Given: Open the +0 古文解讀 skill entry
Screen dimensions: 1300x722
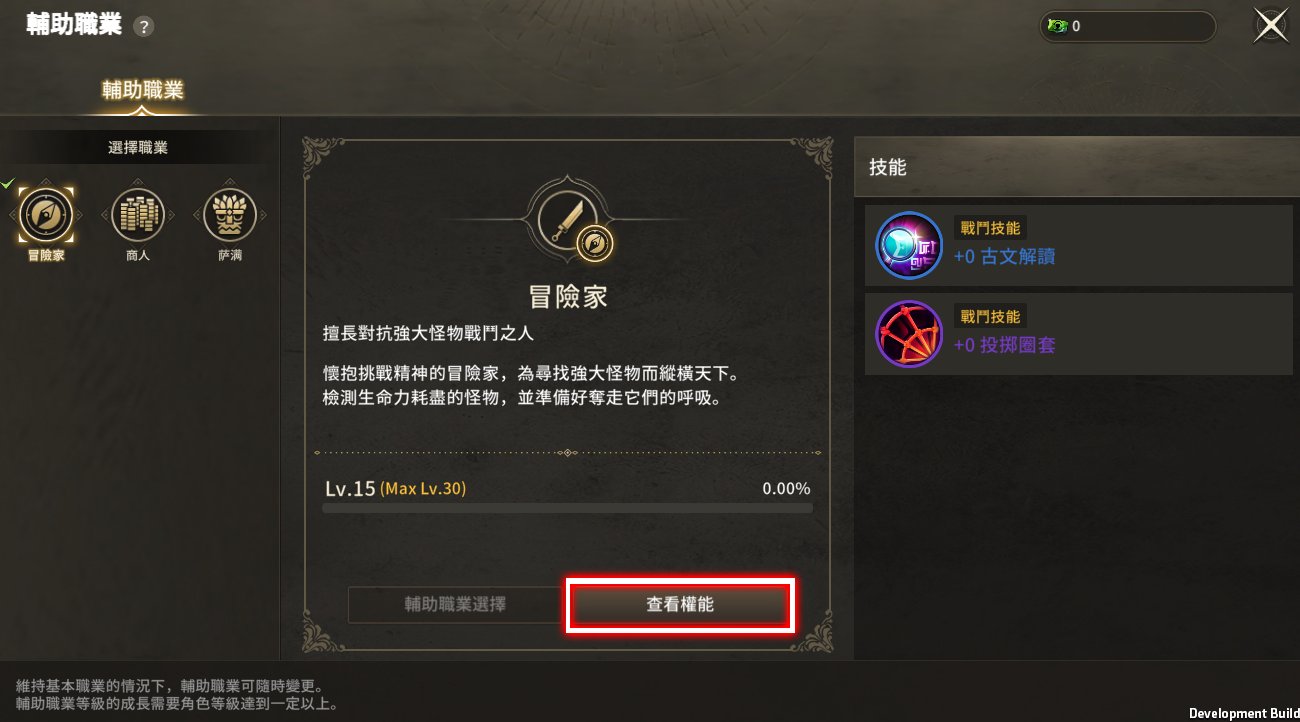Looking at the screenshot, I should (x=1079, y=246).
